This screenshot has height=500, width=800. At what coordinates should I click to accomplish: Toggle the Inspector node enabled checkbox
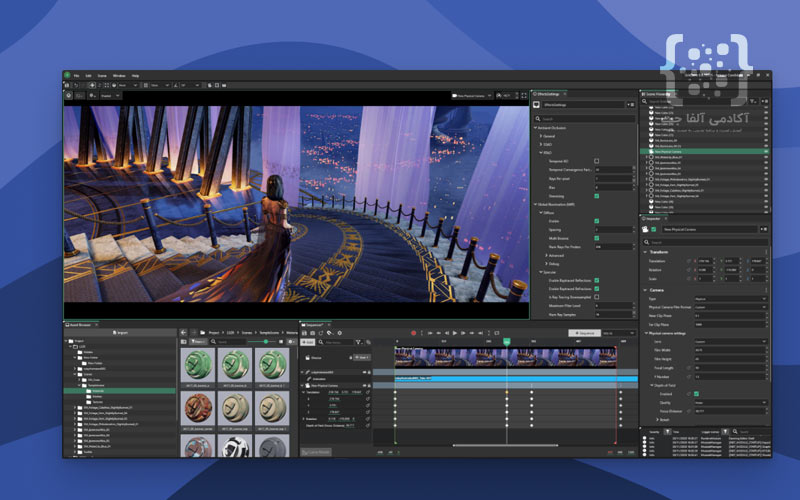click(654, 230)
